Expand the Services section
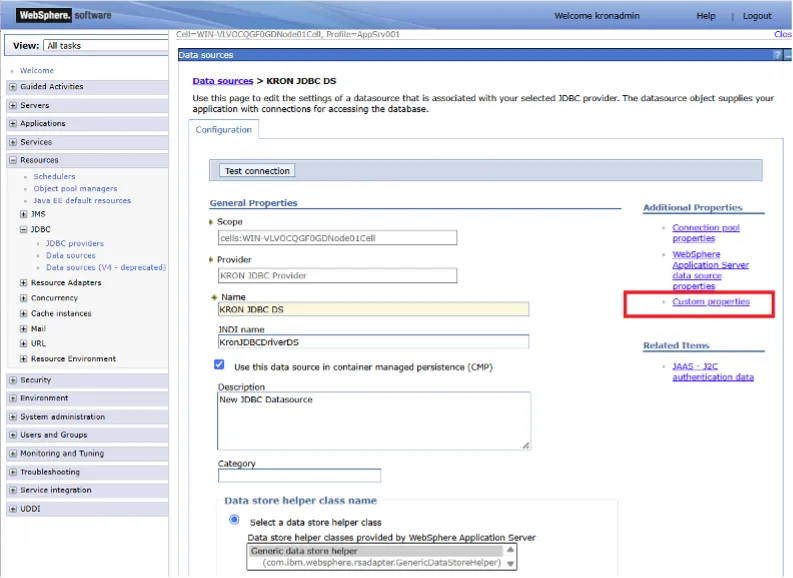The height and width of the screenshot is (578, 793). tap(13, 142)
